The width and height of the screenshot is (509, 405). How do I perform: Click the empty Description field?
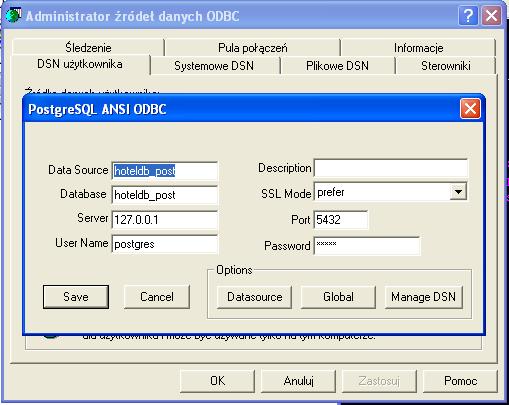click(391, 168)
